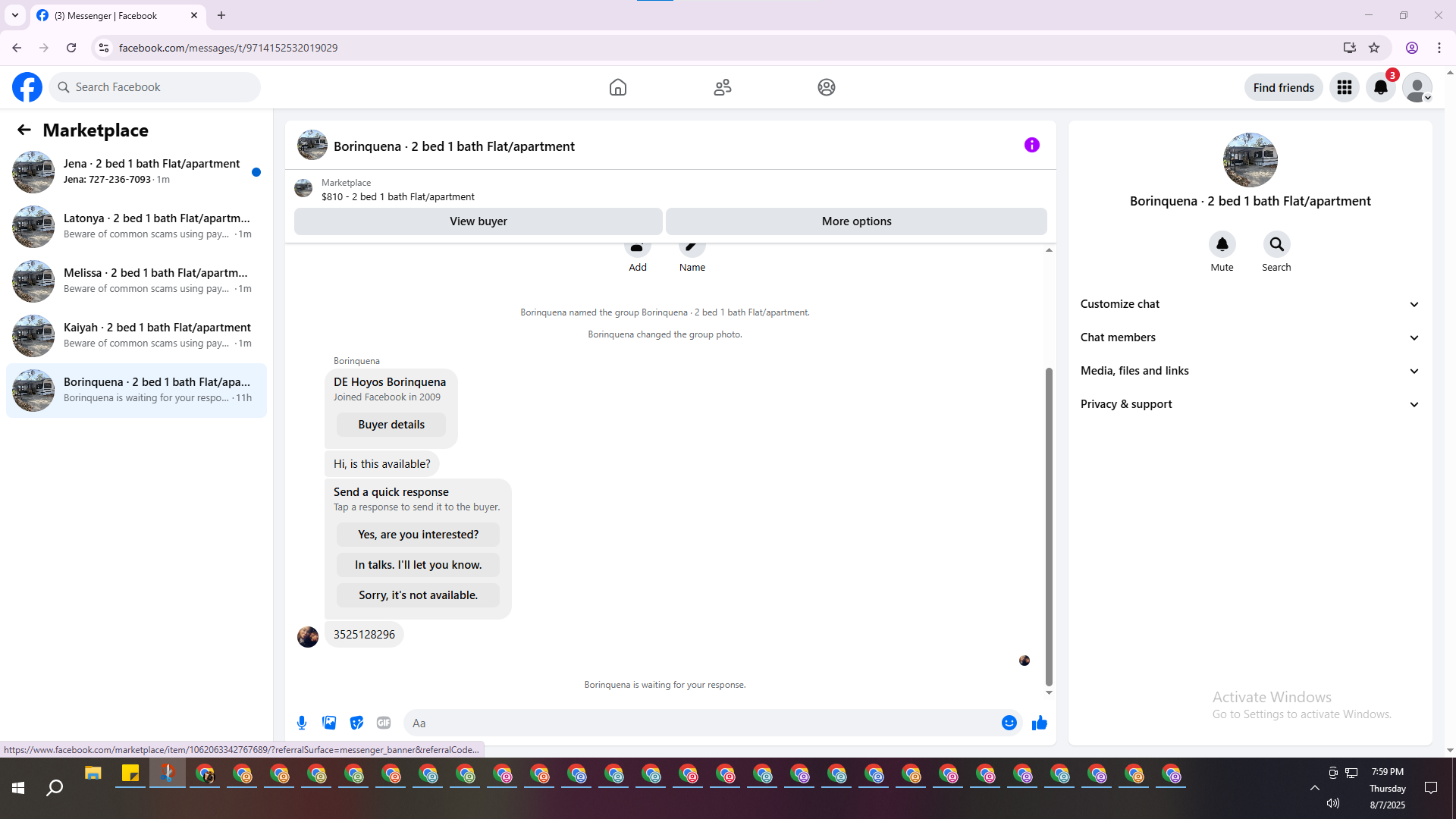Expand Chat members section
The height and width of the screenshot is (819, 1456).
pyautogui.click(x=1250, y=337)
